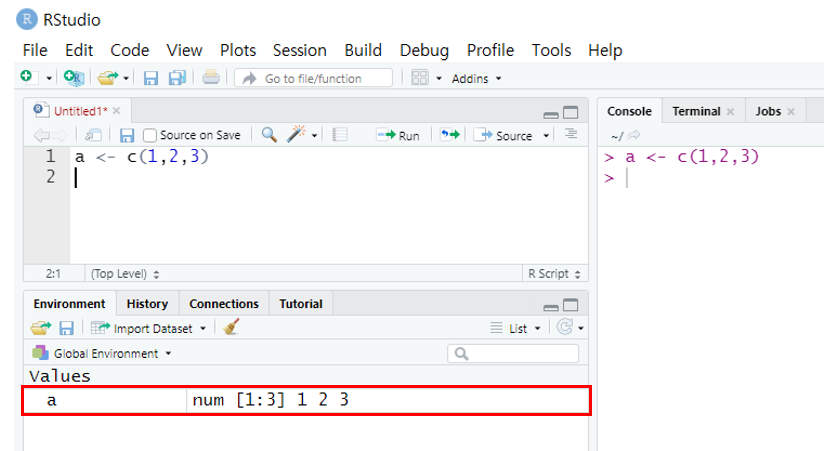This screenshot has height=451, width=837.
Task: Switch to the Tutorial tab
Action: 301,304
